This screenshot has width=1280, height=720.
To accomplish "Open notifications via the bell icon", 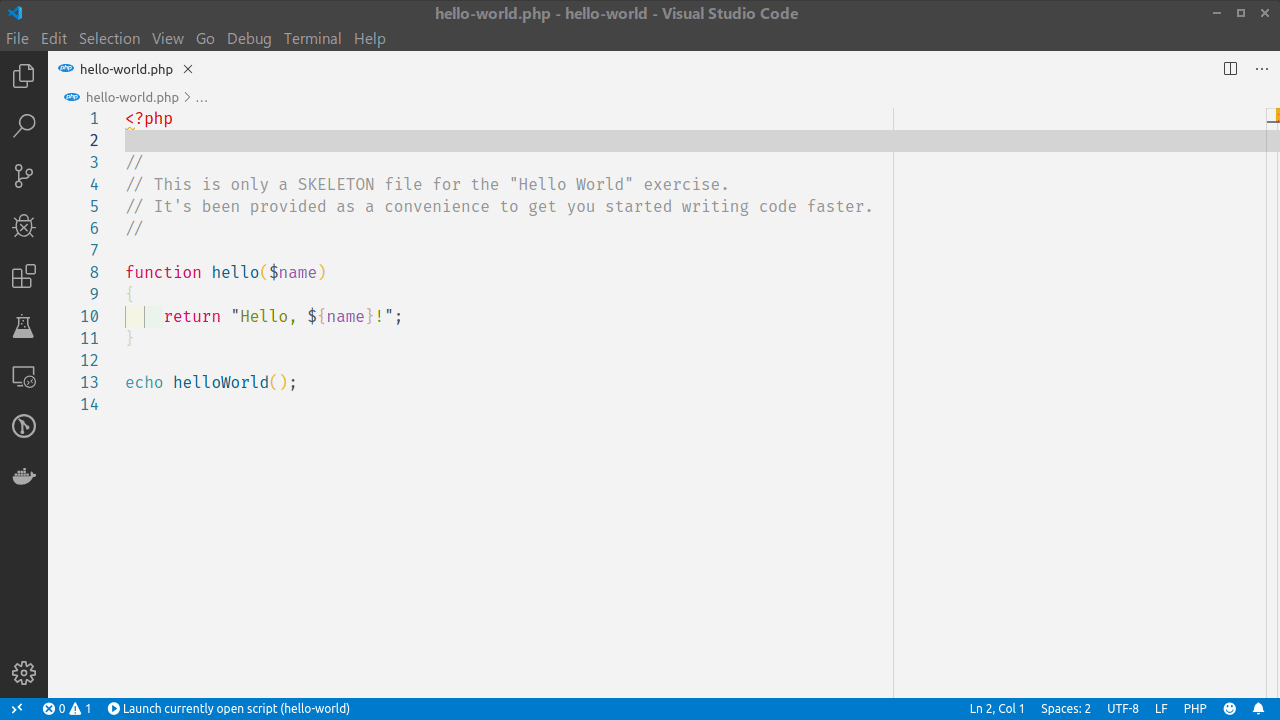I will (1260, 708).
